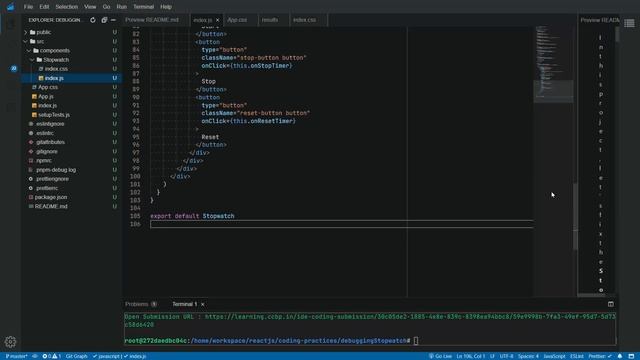Click the refresh explorer icon

click(93, 20)
